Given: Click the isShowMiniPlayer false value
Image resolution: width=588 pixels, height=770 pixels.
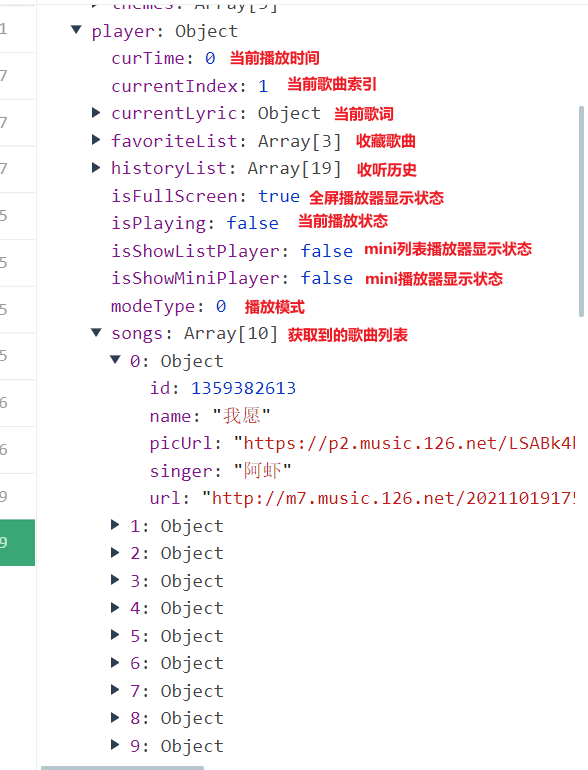Looking at the screenshot, I should (327, 278).
